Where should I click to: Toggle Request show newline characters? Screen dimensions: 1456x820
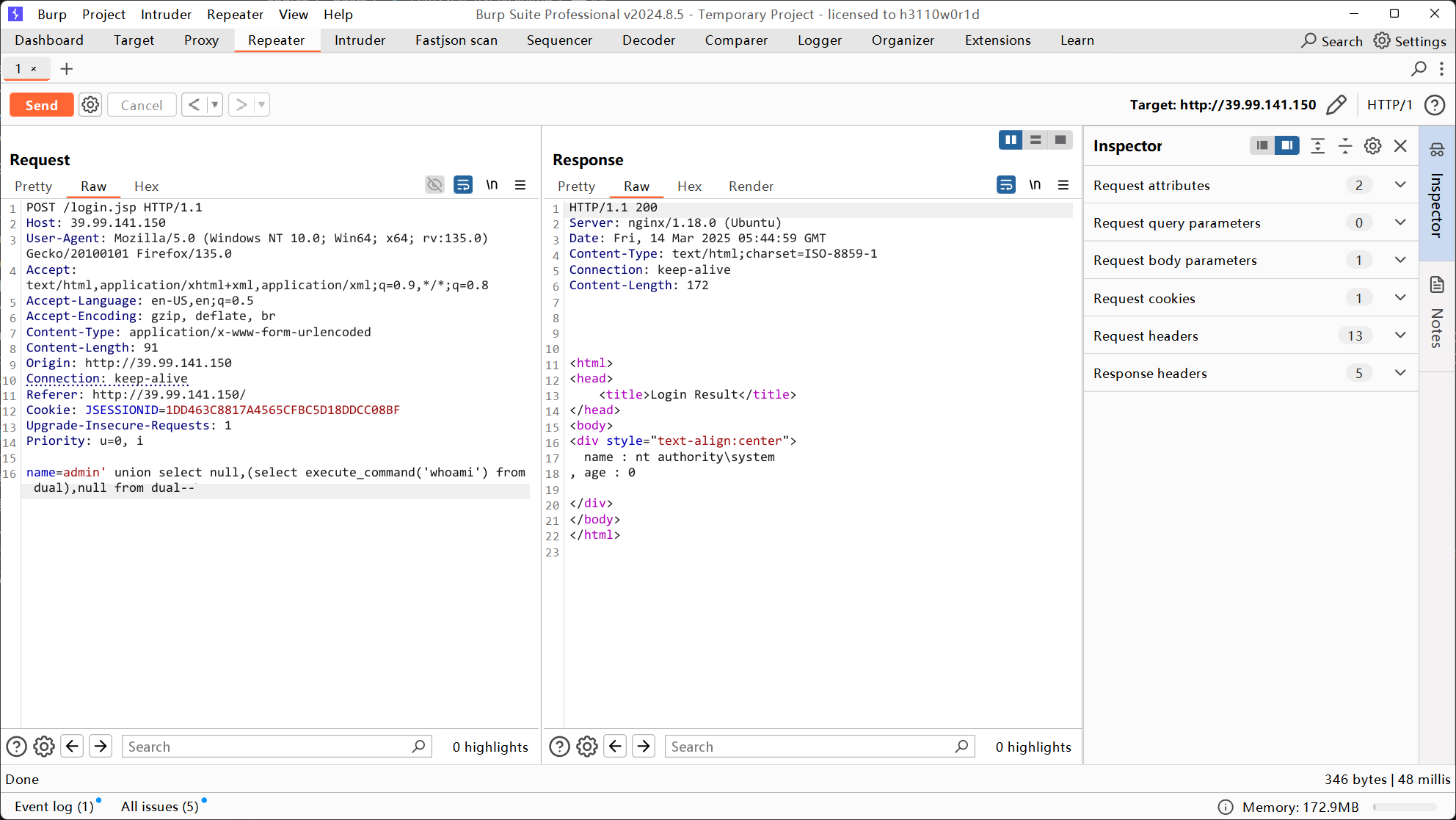pyautogui.click(x=492, y=185)
